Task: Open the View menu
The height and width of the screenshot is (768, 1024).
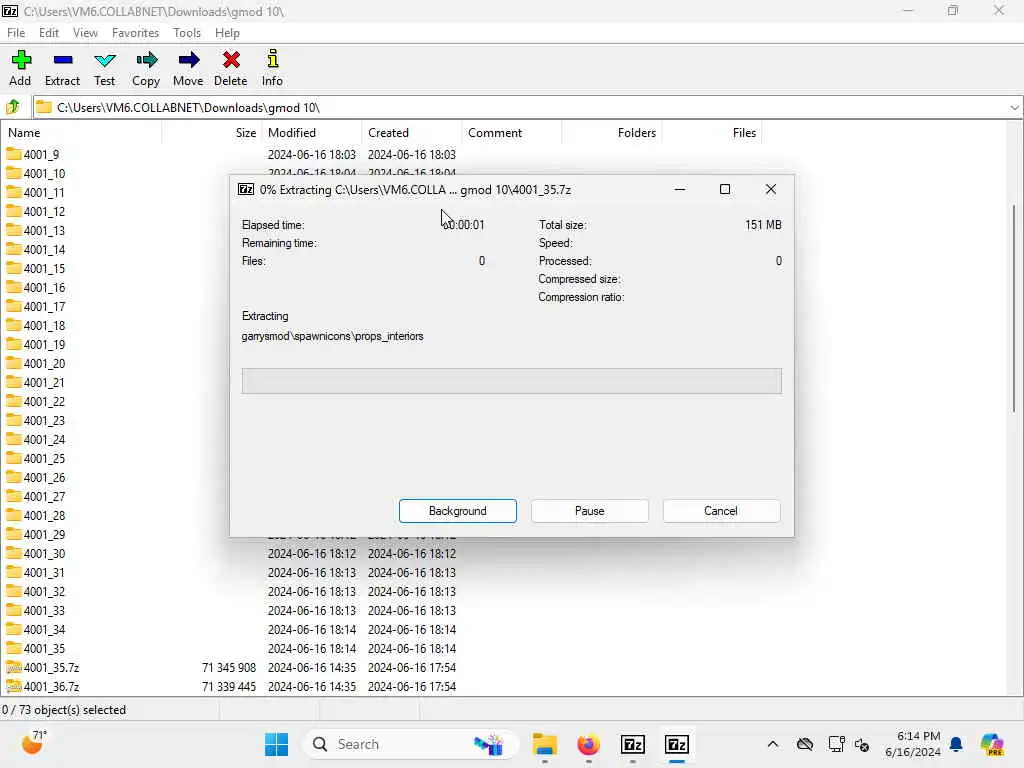Action: [85, 33]
